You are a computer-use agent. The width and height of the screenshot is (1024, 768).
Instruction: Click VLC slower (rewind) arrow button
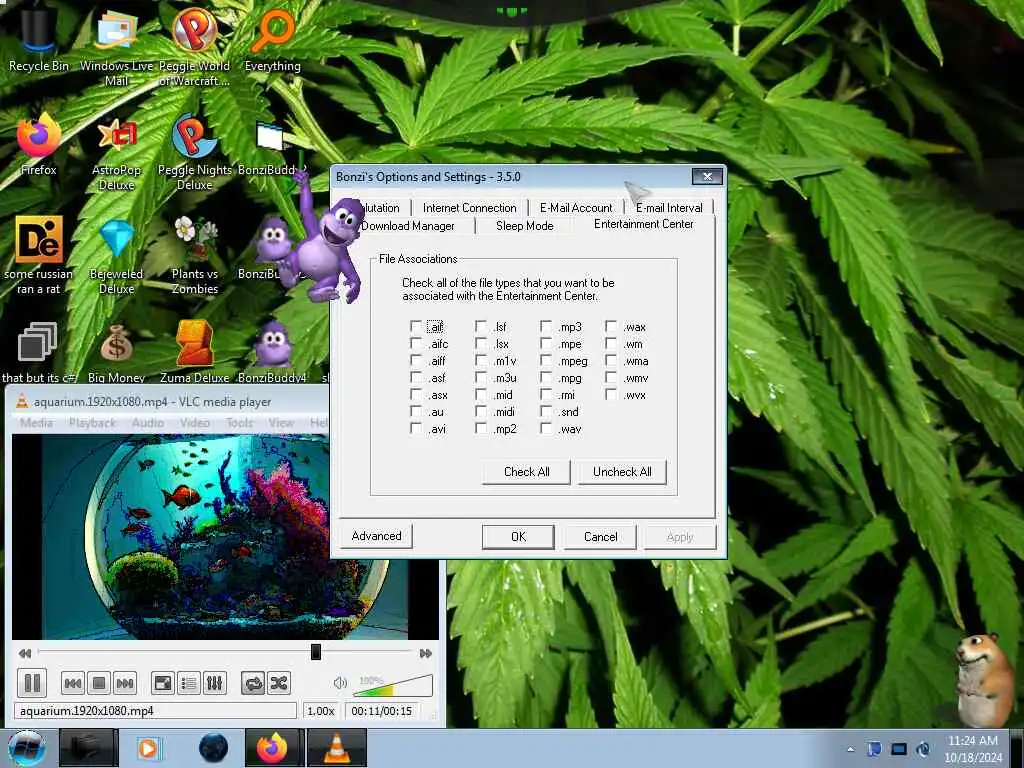point(25,653)
